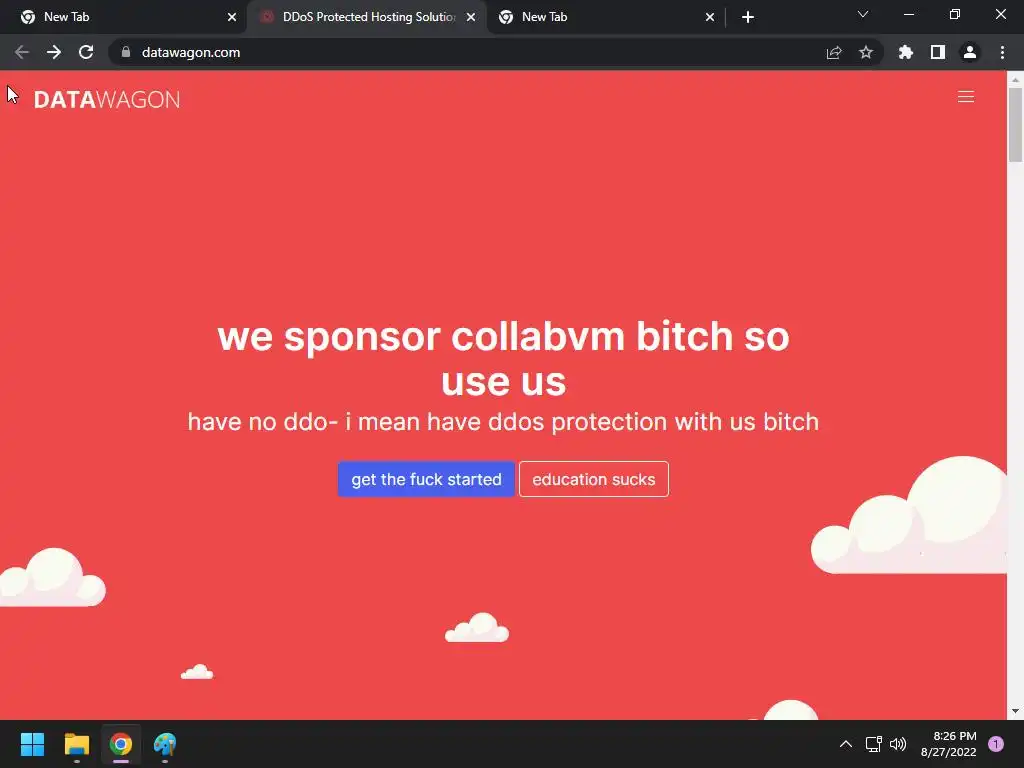Go back to the previous page
Viewport: 1024px width, 768px height.
tap(22, 52)
